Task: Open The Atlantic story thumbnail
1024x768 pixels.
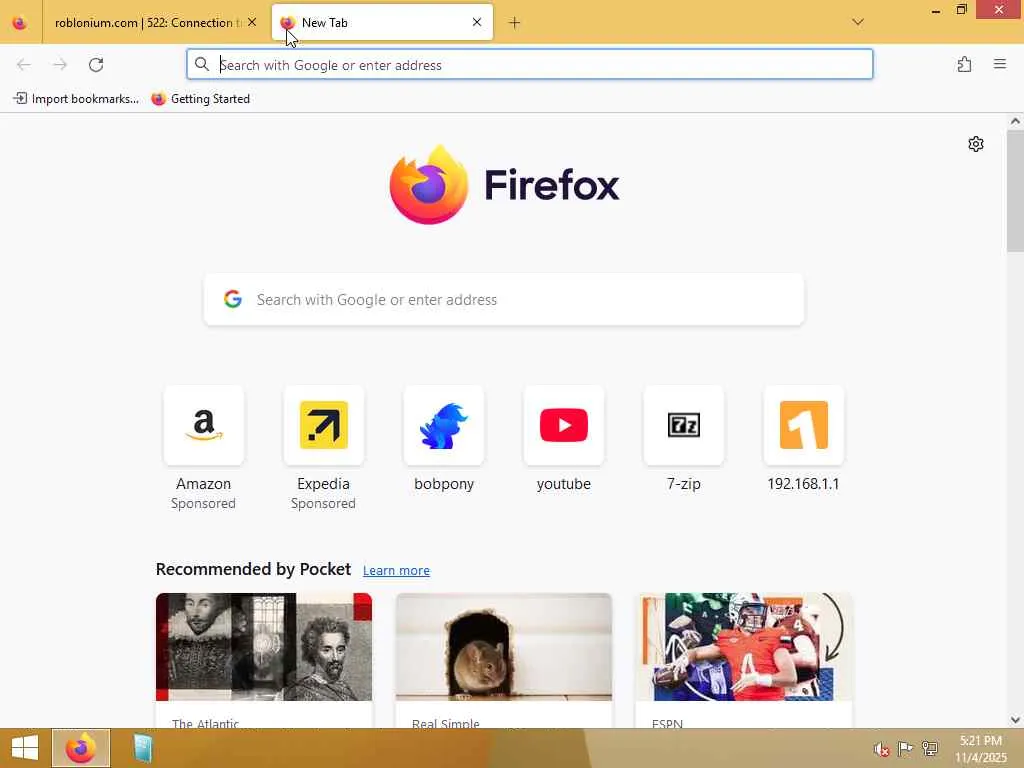Action: (x=264, y=647)
